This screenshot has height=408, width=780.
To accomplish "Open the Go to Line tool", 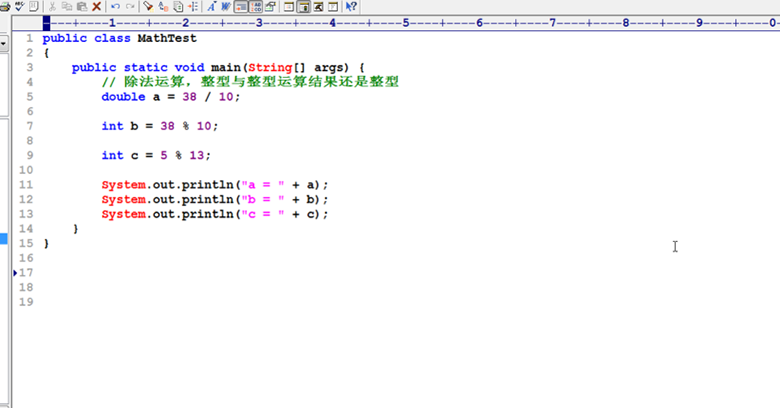I will (192, 6).
